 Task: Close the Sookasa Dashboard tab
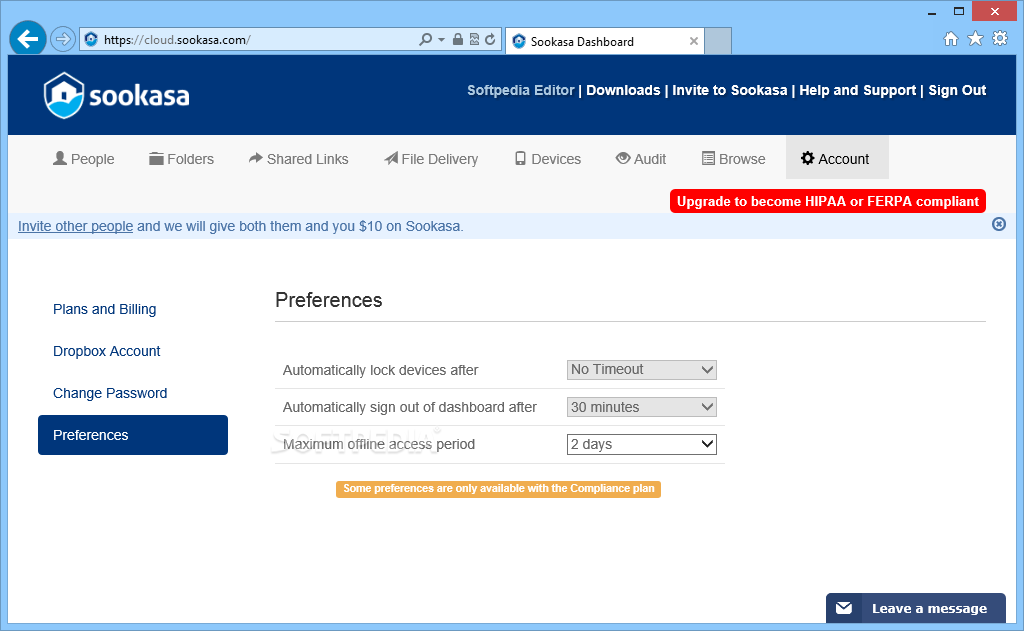pos(694,41)
